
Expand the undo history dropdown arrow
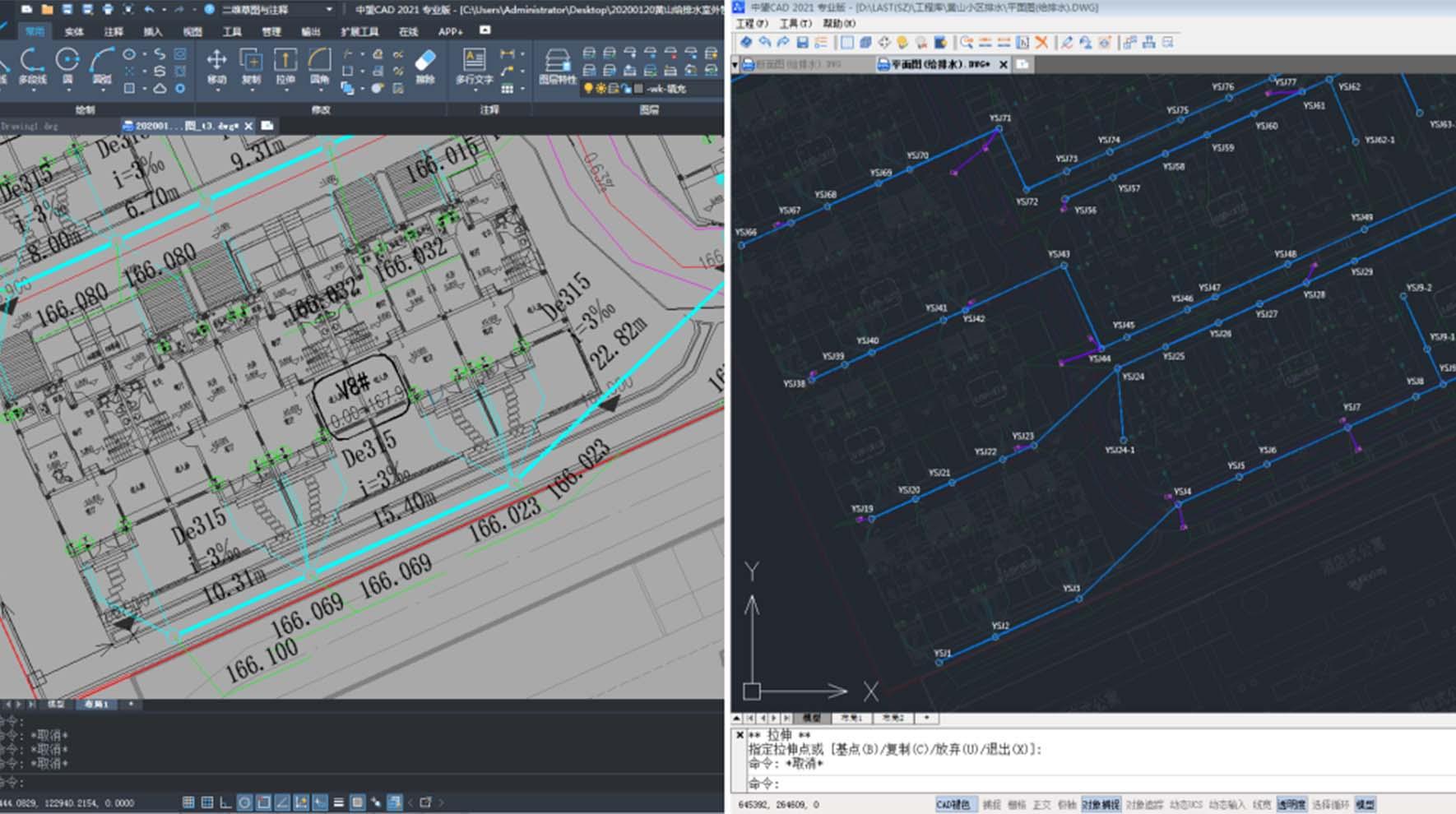coord(164,10)
